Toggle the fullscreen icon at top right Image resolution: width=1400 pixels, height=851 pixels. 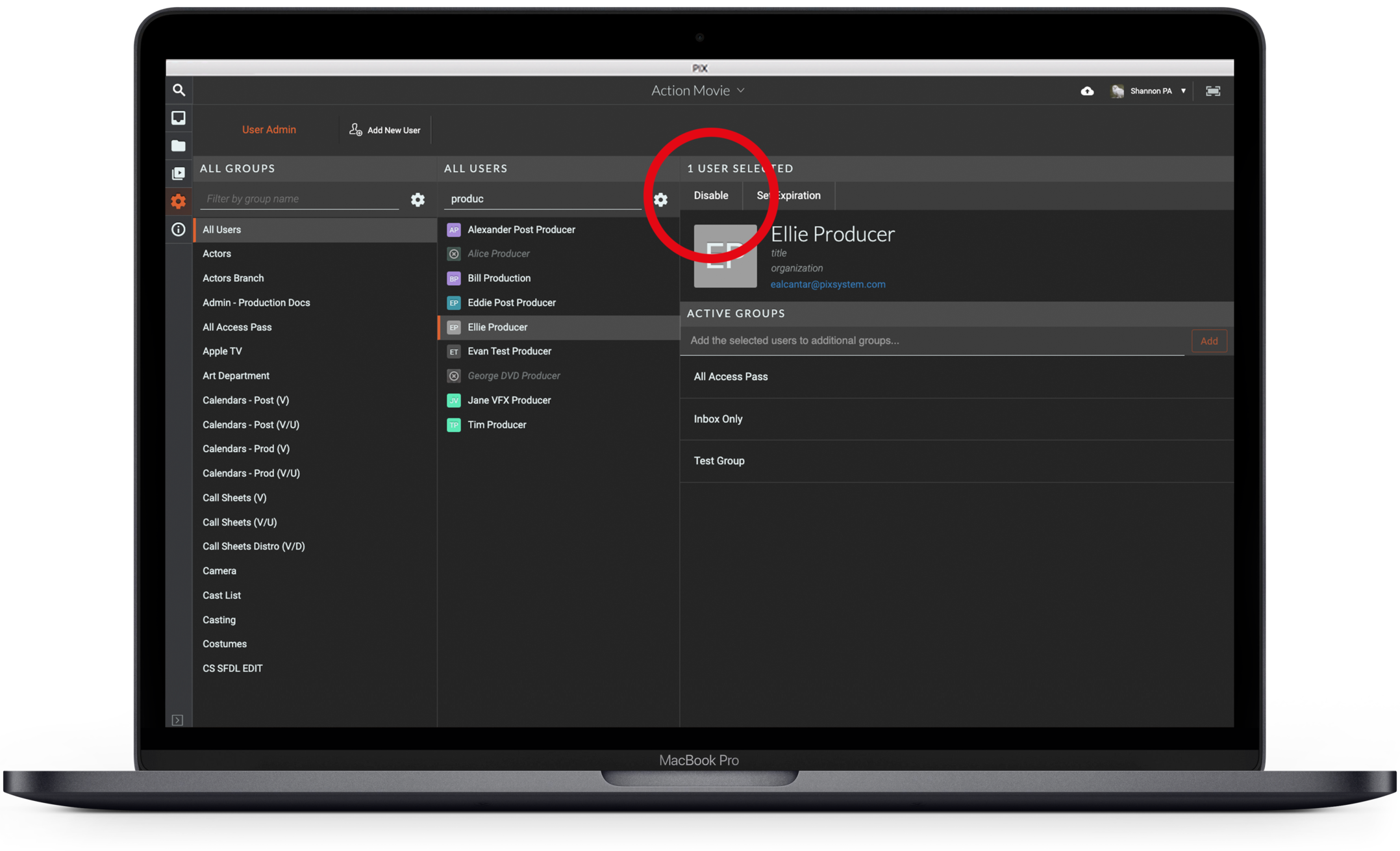coord(1212,91)
